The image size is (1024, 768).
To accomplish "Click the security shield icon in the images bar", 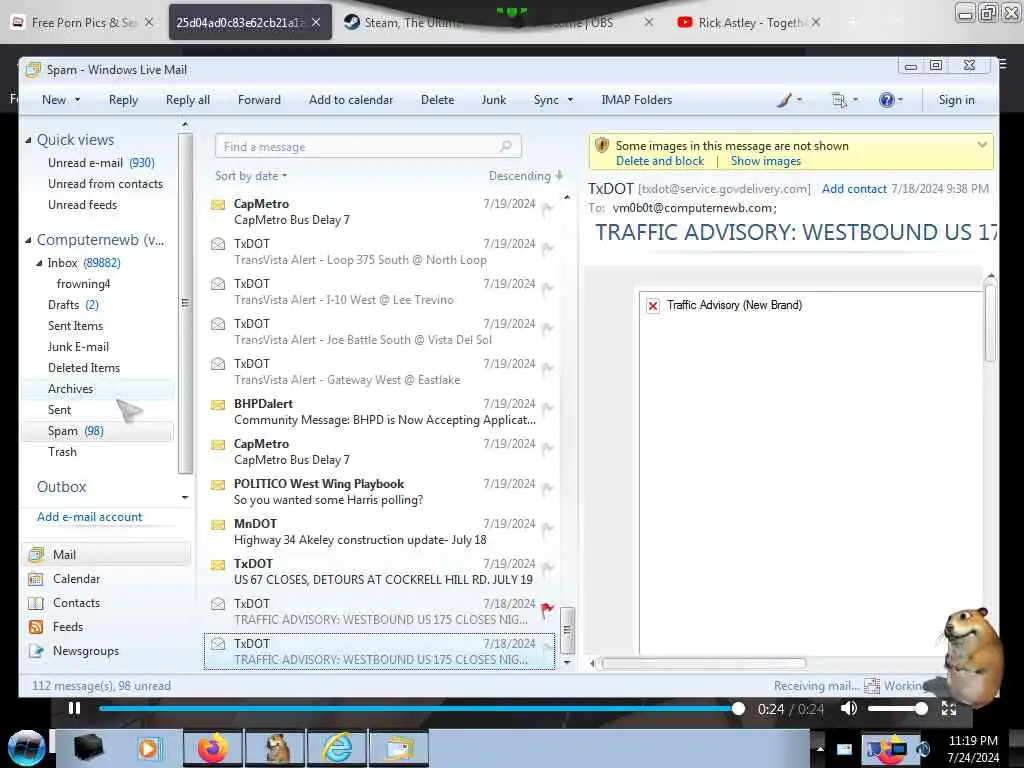I will coord(601,145).
